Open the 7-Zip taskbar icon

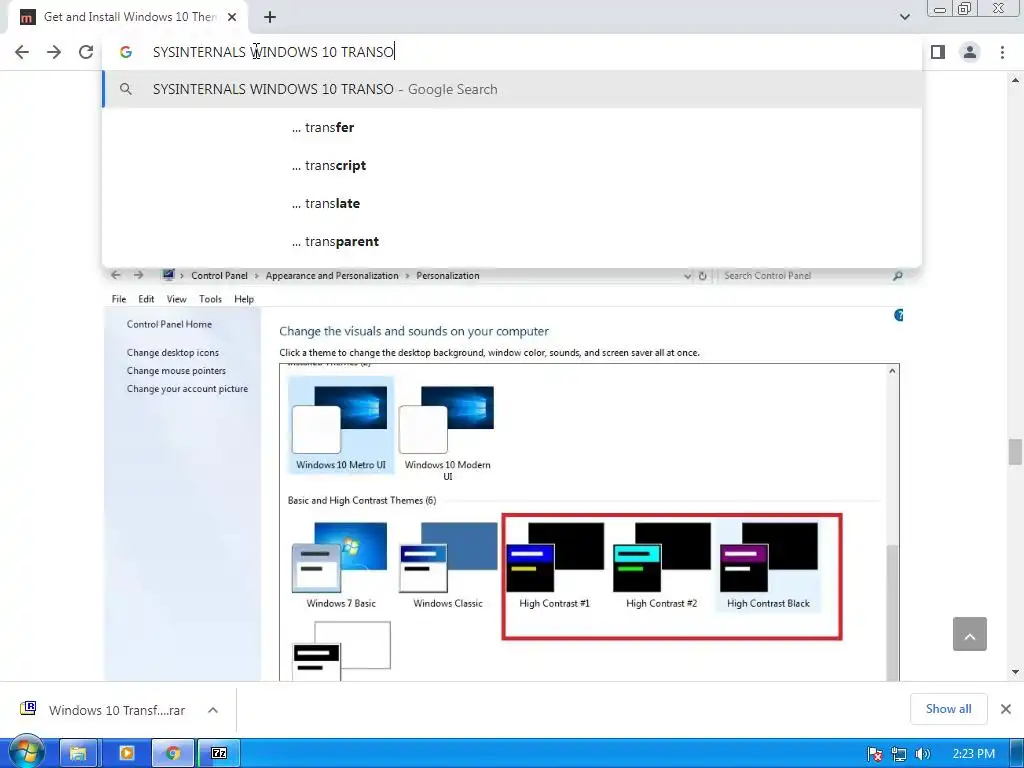[x=219, y=753]
